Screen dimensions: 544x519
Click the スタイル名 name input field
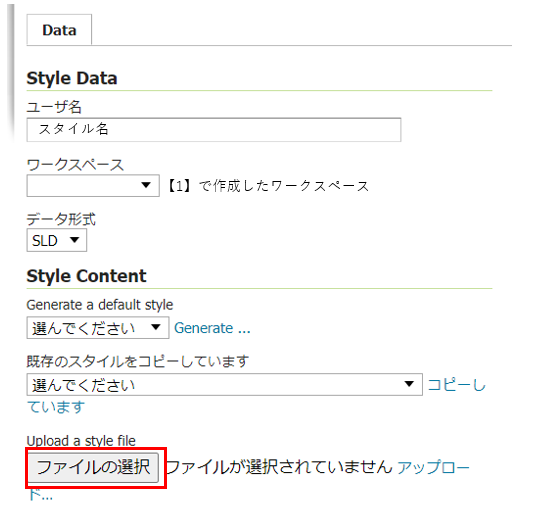pos(214,130)
